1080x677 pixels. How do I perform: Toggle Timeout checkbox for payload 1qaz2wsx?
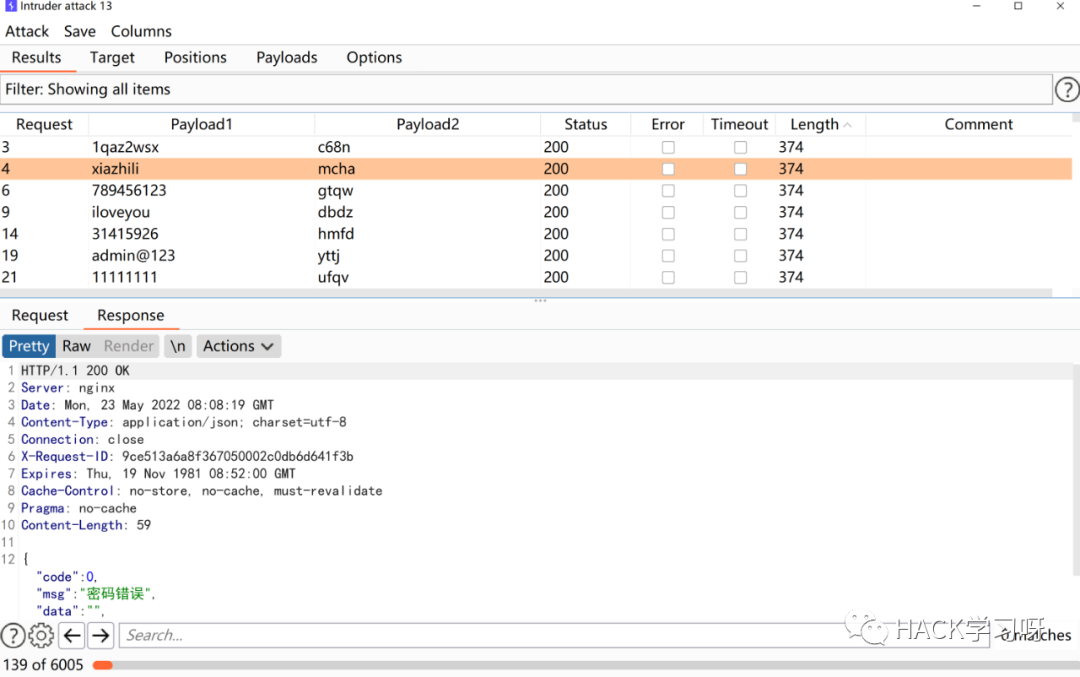[740, 147]
